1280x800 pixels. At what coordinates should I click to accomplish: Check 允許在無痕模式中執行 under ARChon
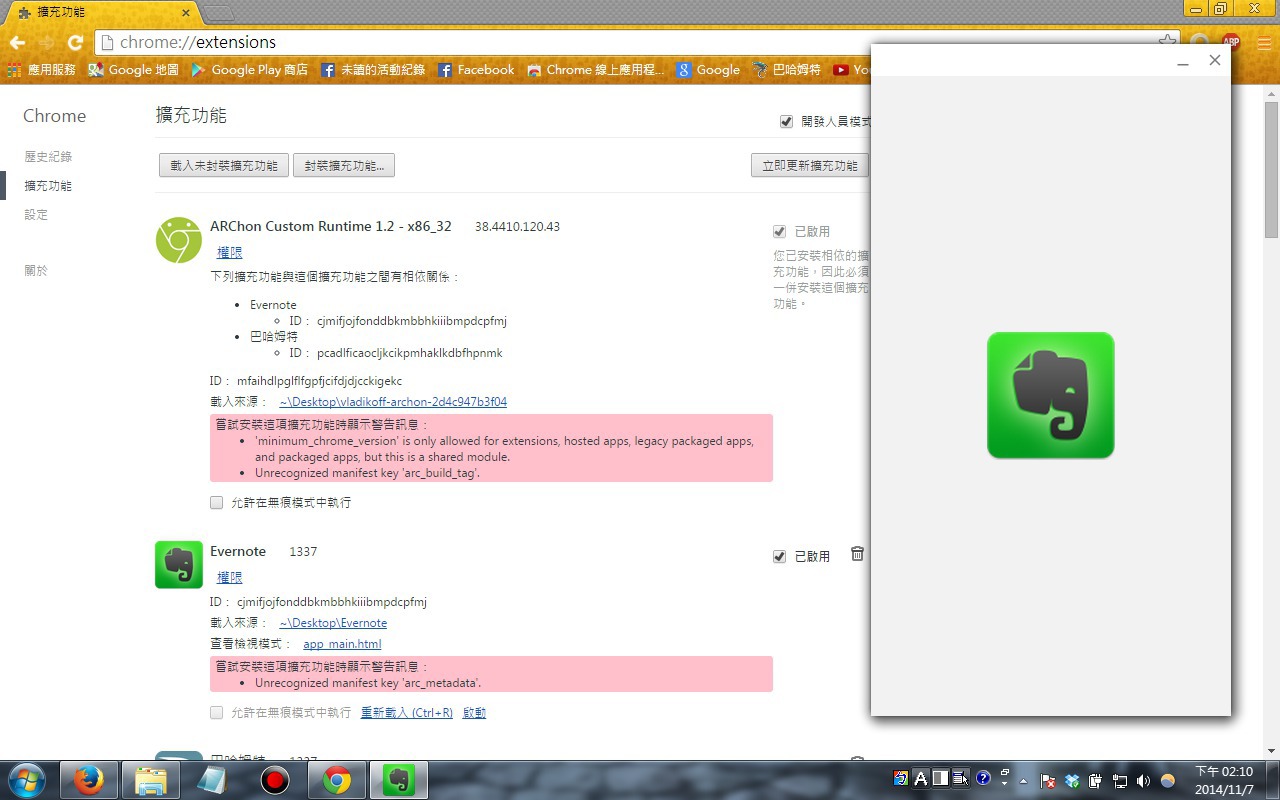216,502
